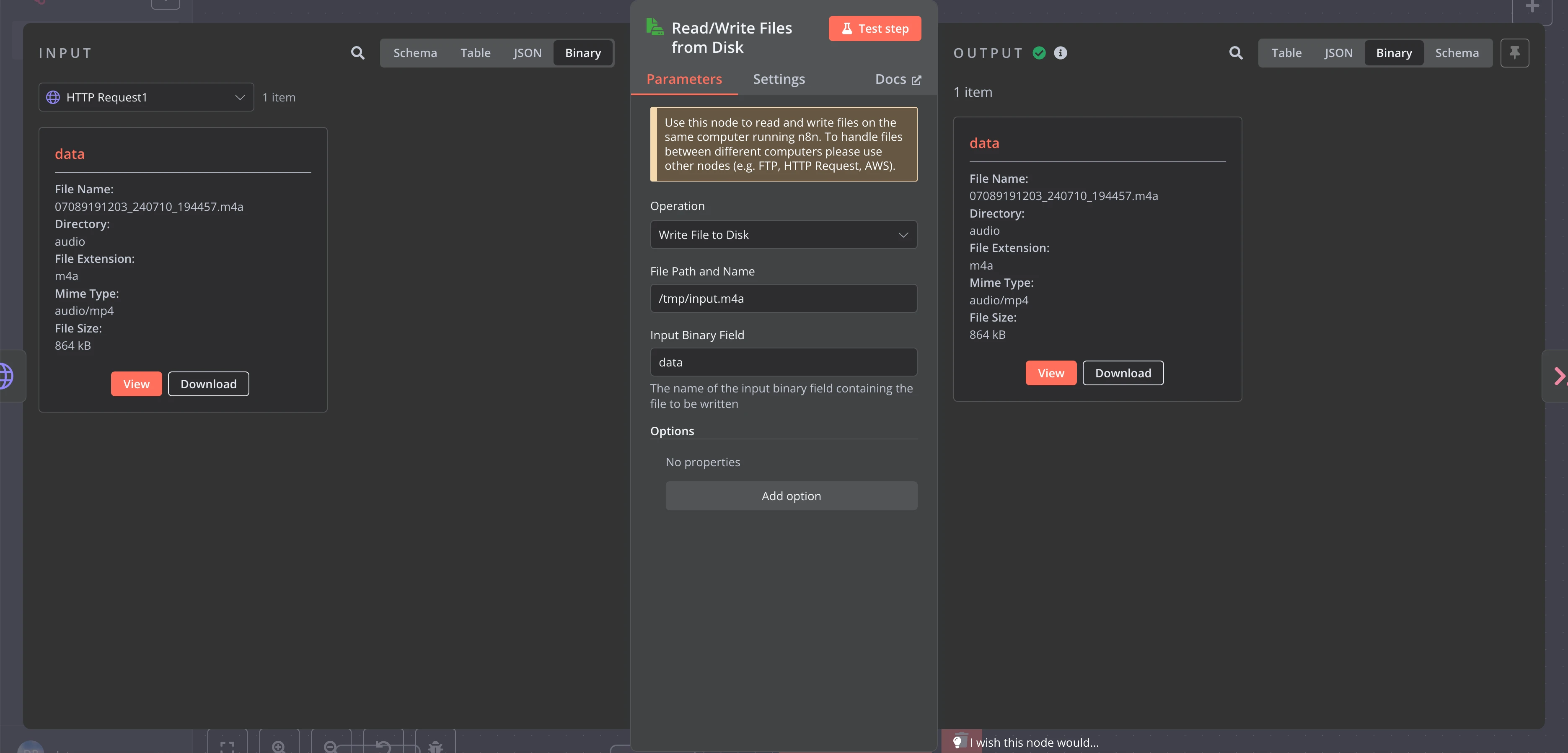Click 'I wish this node would...' feedback
The width and height of the screenshot is (1568, 753).
click(1034, 743)
